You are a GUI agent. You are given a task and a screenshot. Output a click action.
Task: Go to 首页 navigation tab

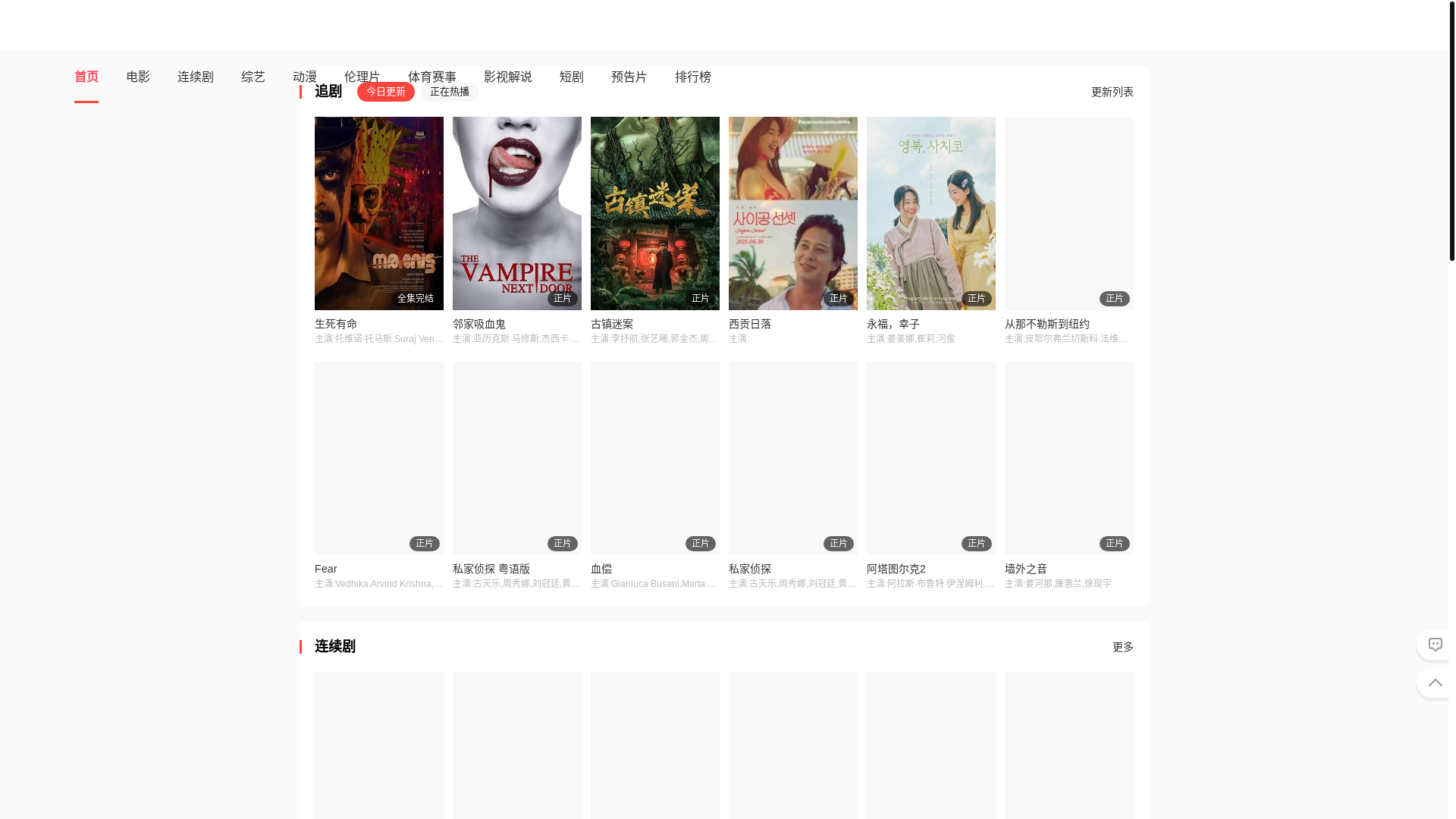pos(86,77)
